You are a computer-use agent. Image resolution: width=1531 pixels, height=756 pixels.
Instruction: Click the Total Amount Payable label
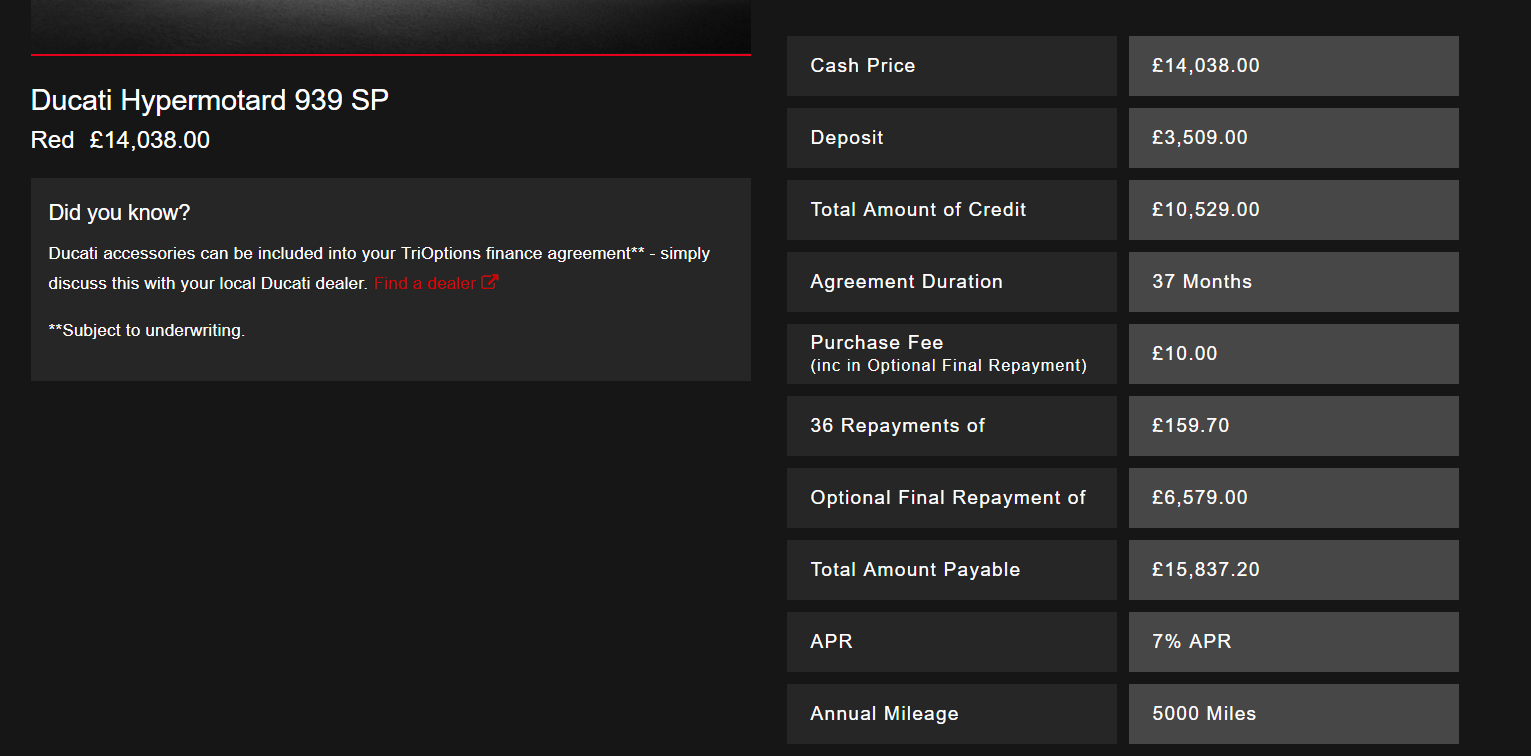pyautogui.click(x=915, y=570)
